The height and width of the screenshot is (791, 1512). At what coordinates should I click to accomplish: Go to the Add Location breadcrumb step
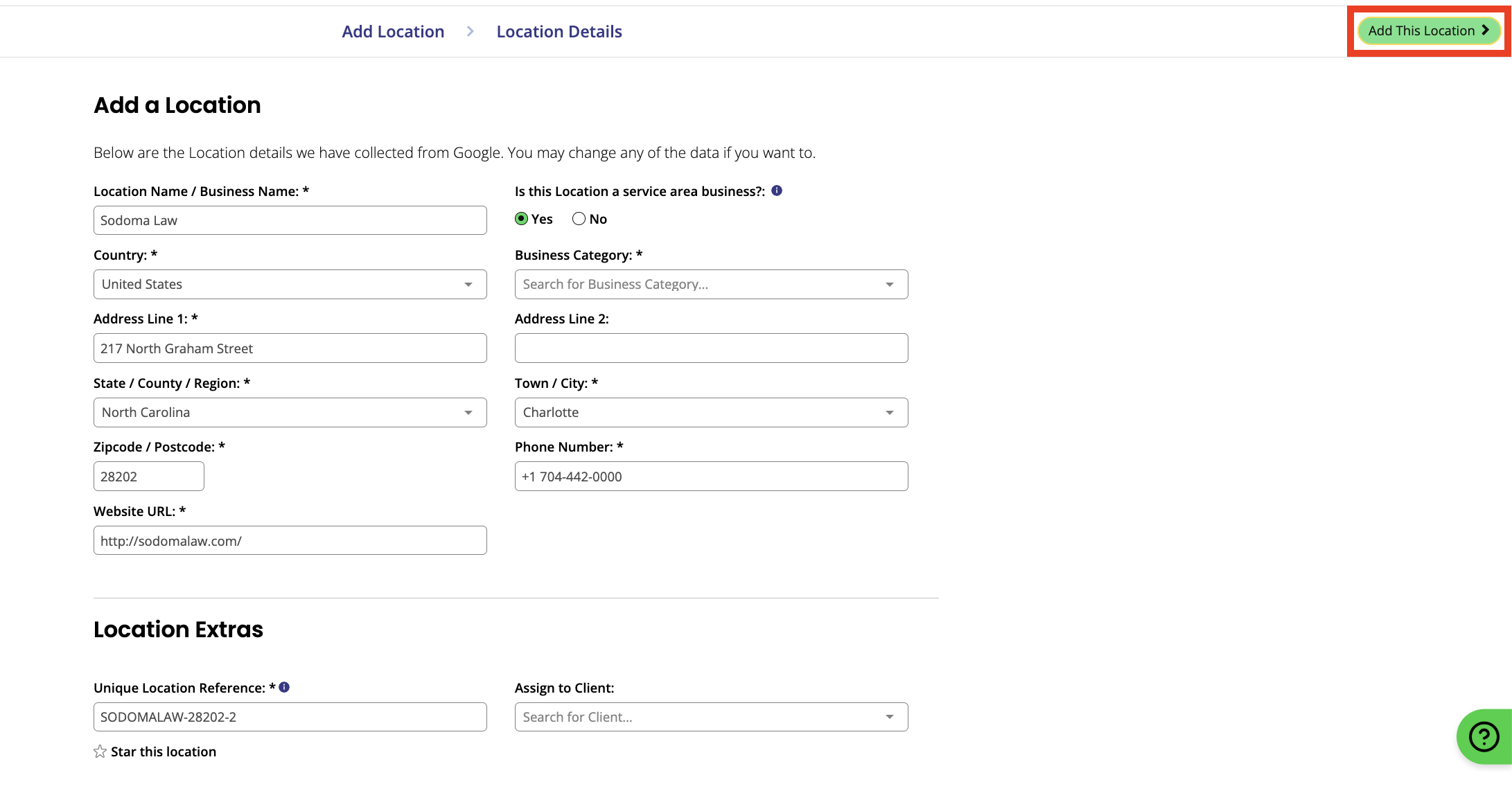[392, 31]
